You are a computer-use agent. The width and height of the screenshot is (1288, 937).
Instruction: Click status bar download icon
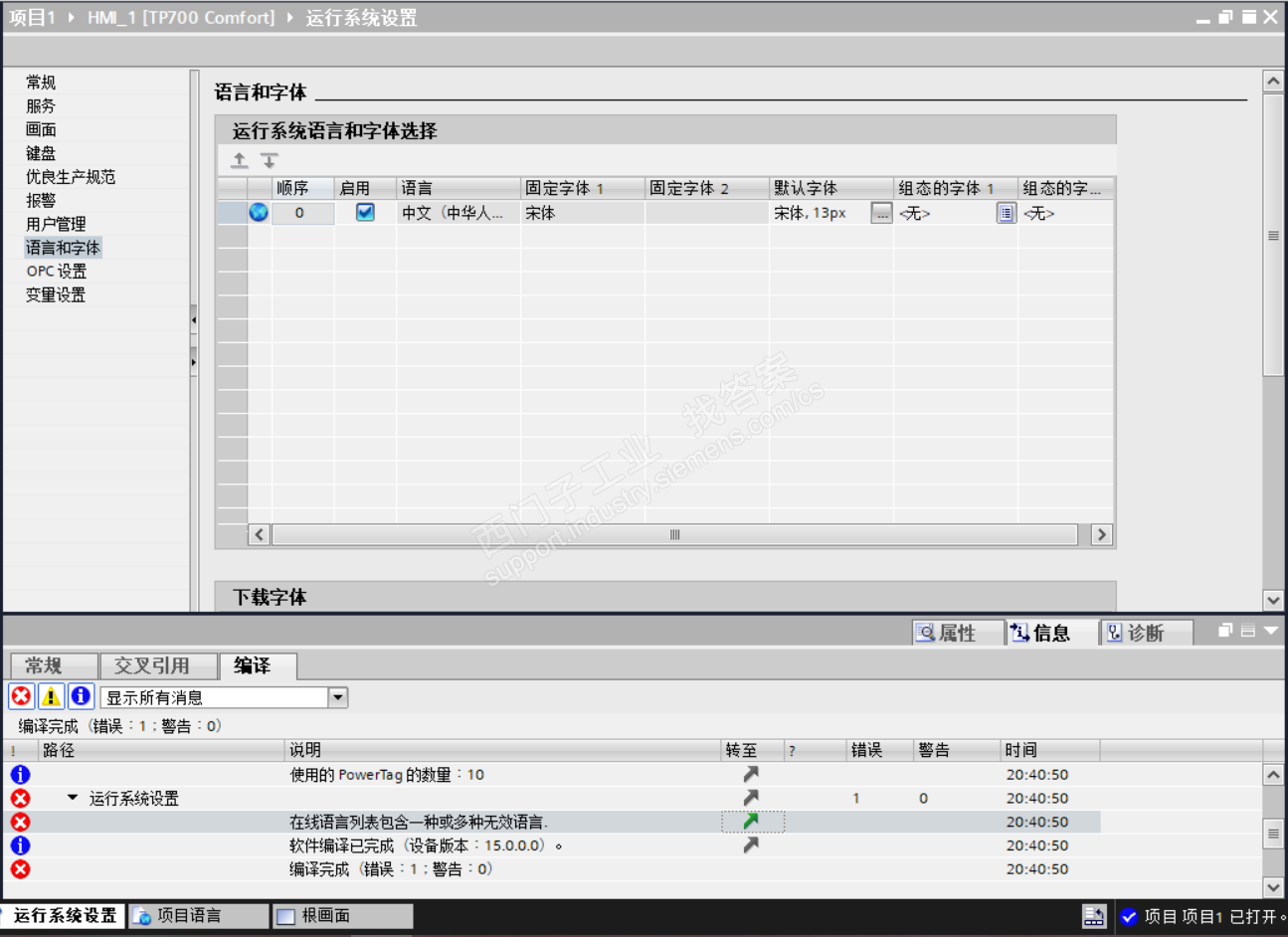pyautogui.click(x=1094, y=916)
